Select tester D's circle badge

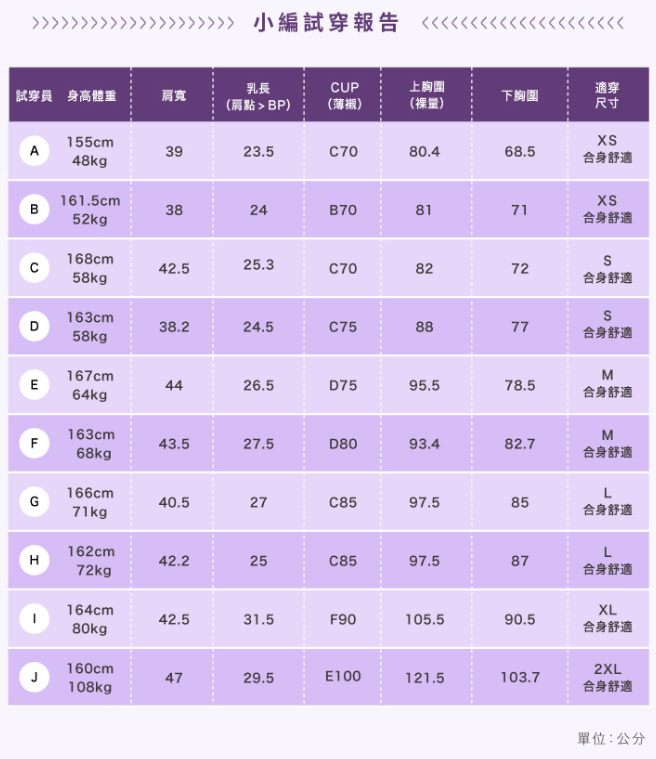34,326
